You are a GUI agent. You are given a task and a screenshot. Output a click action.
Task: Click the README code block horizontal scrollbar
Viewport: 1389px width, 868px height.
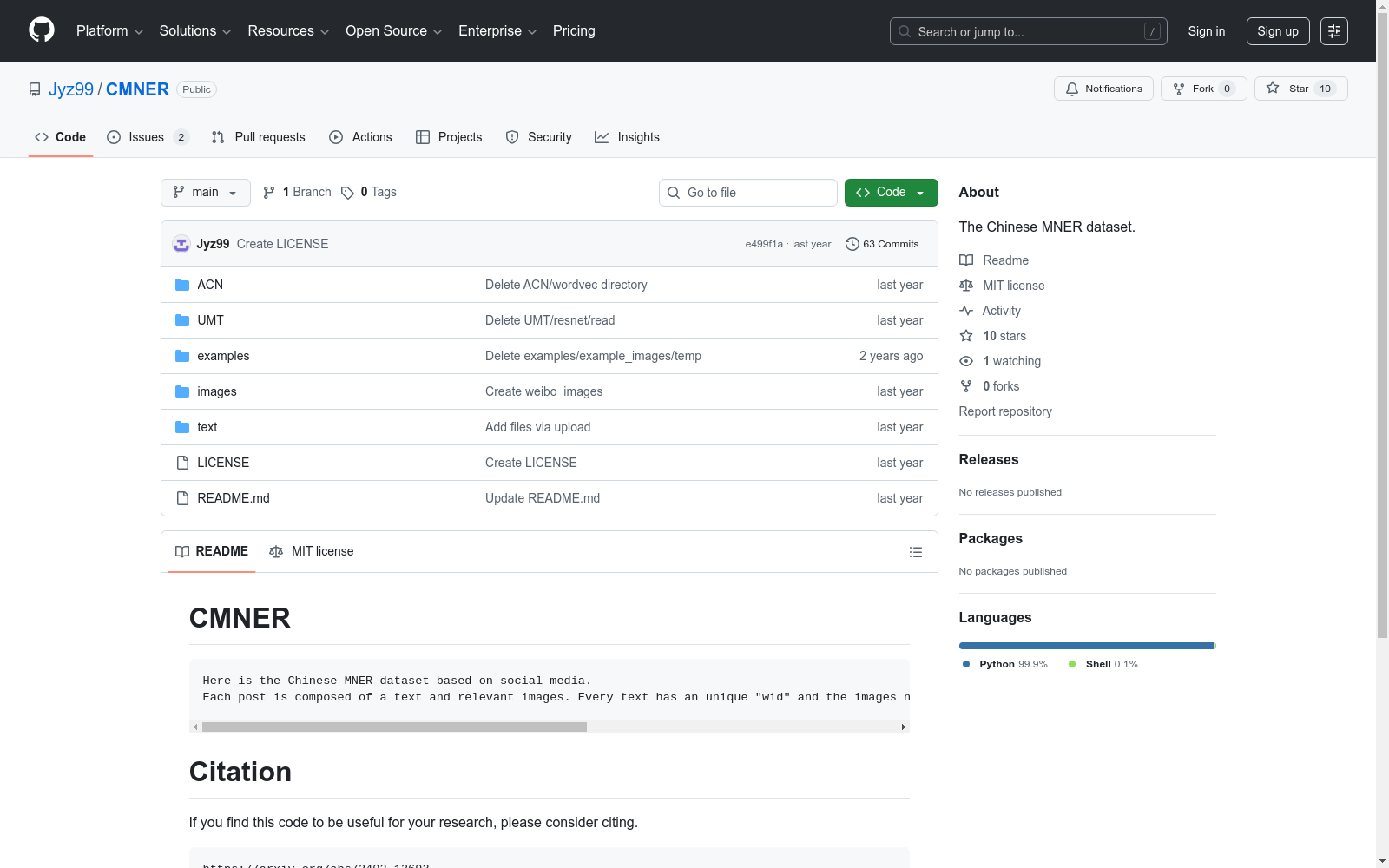394,727
